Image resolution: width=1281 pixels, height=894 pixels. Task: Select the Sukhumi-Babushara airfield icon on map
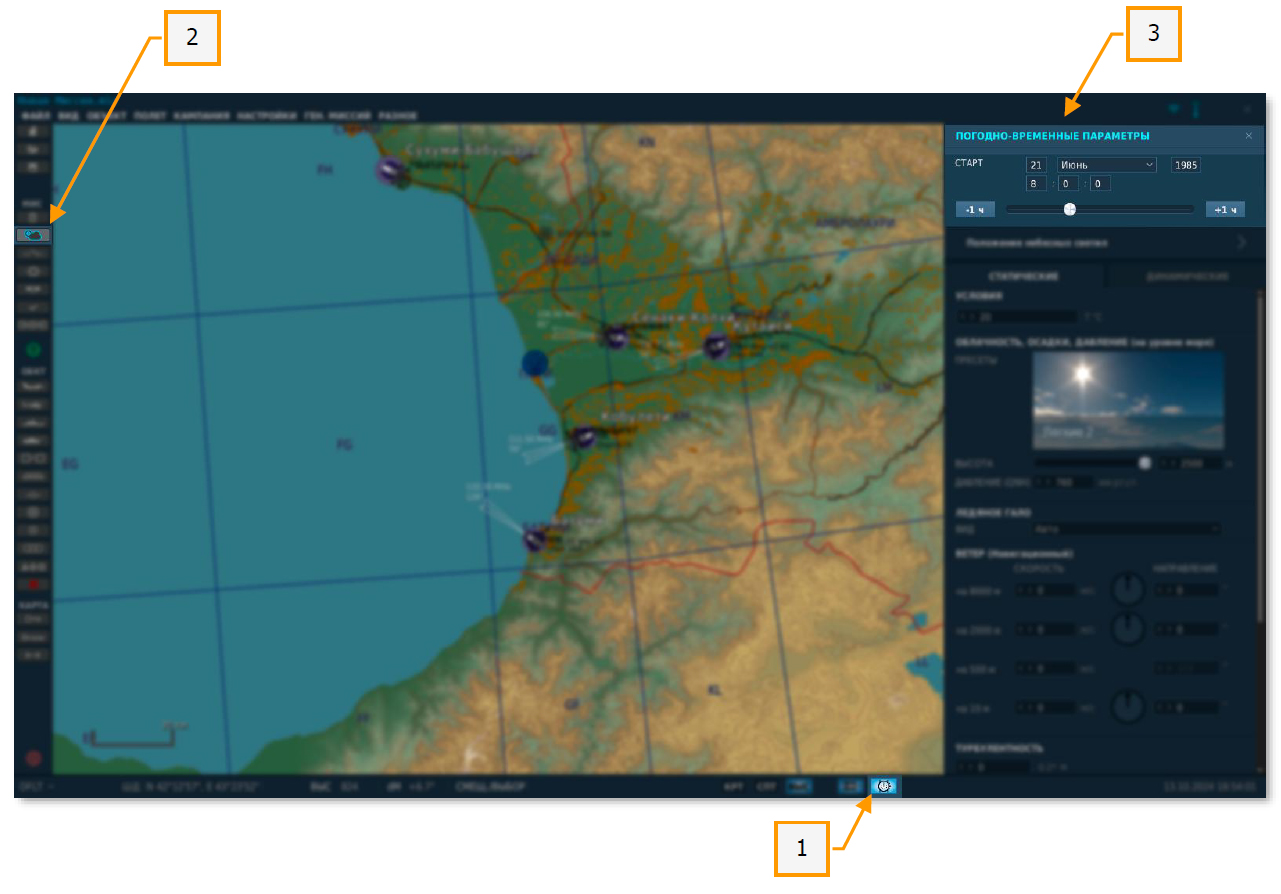click(x=391, y=171)
